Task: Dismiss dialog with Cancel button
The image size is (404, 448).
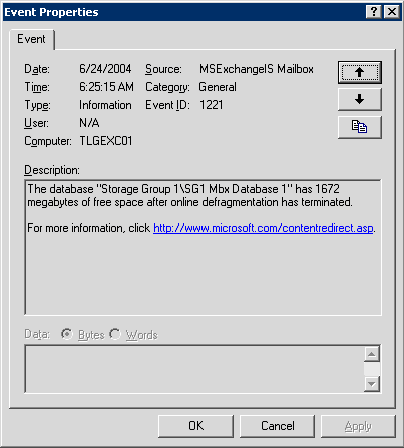Action: click(278, 426)
